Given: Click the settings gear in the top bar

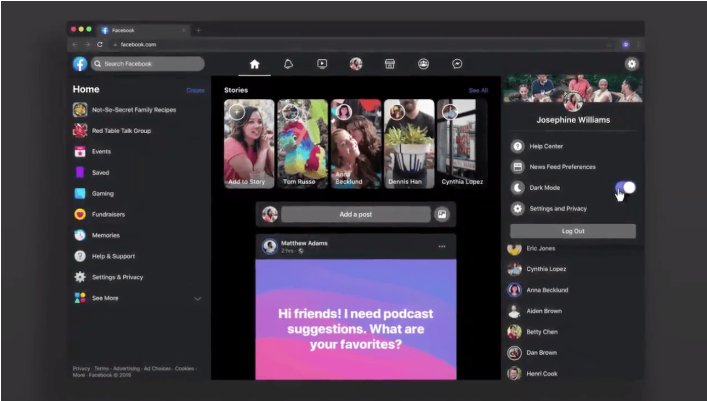Looking at the screenshot, I should (631, 64).
